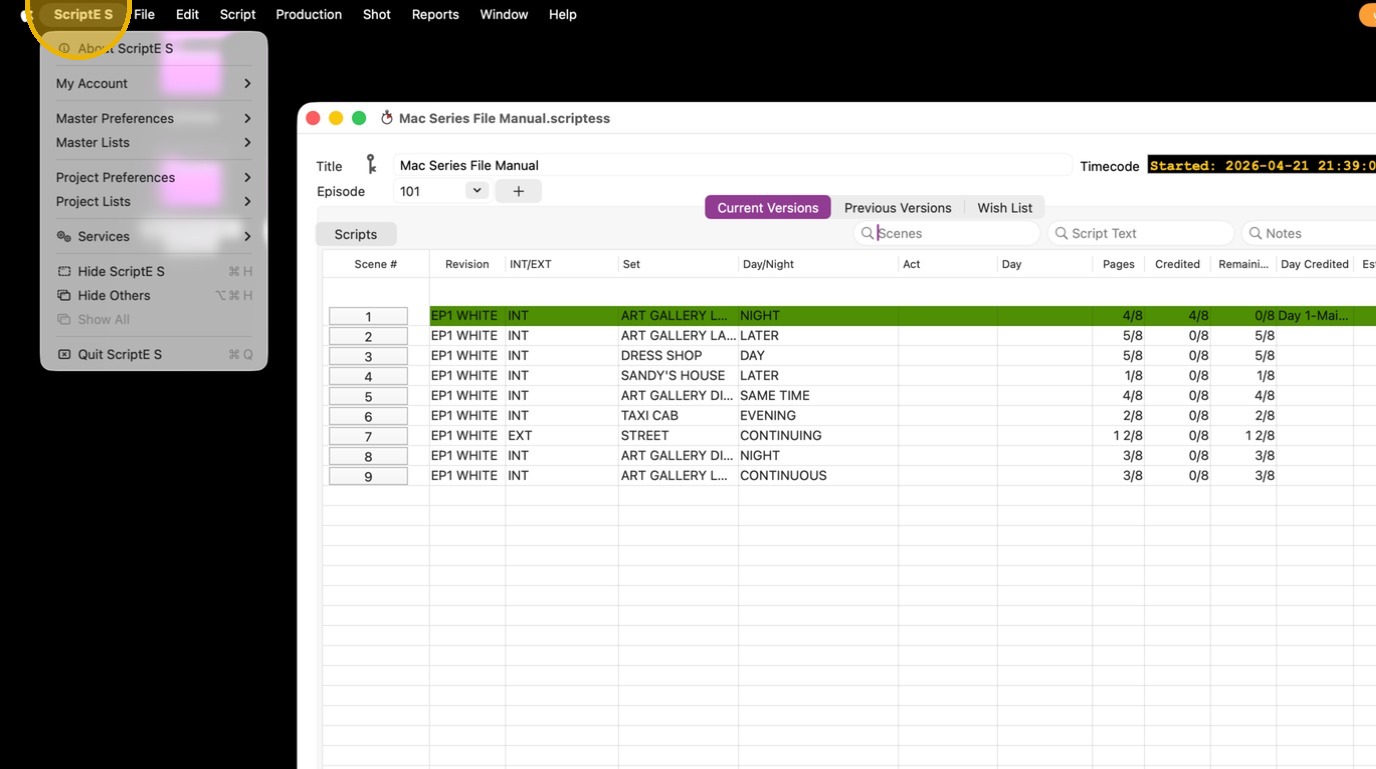Click the magnifier icon in Scenes search
This screenshot has height=769, width=1376.
click(867, 233)
